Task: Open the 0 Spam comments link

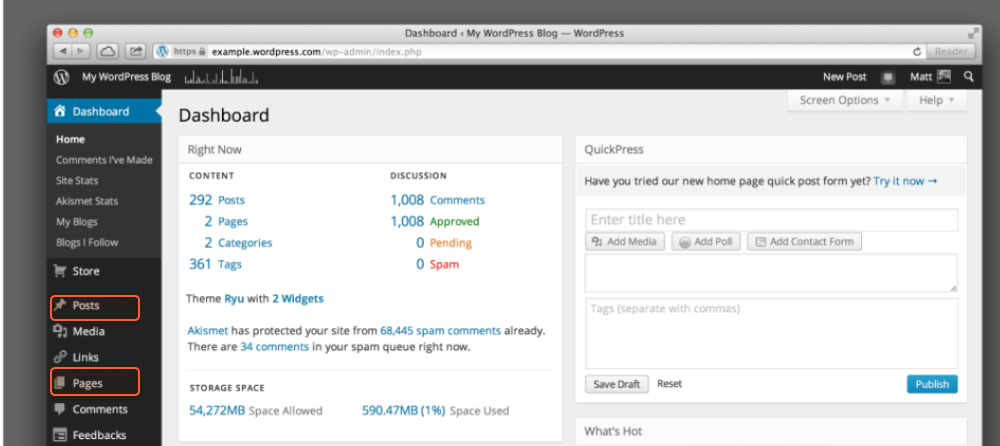Action: [438, 264]
